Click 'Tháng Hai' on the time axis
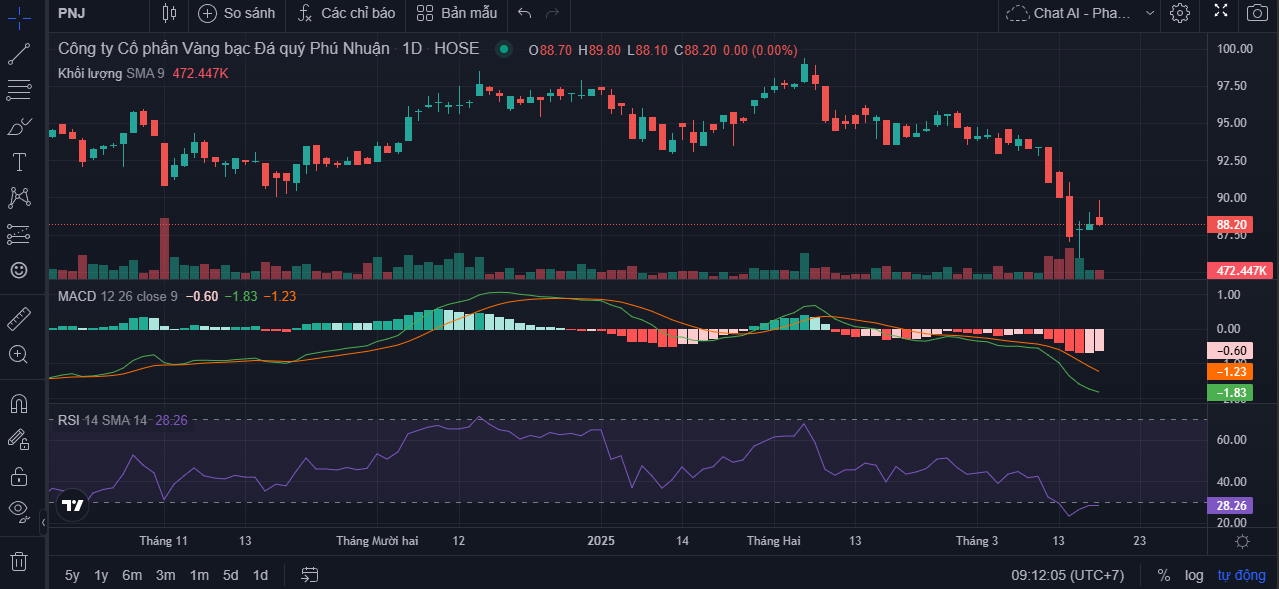 coord(774,541)
